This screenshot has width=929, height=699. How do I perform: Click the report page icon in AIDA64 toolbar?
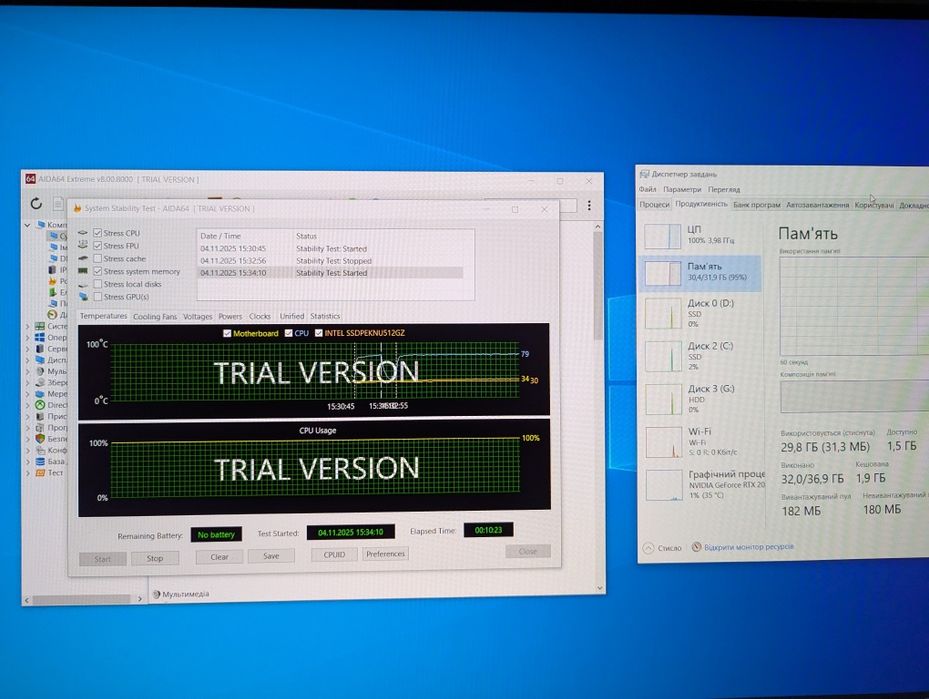[58, 204]
